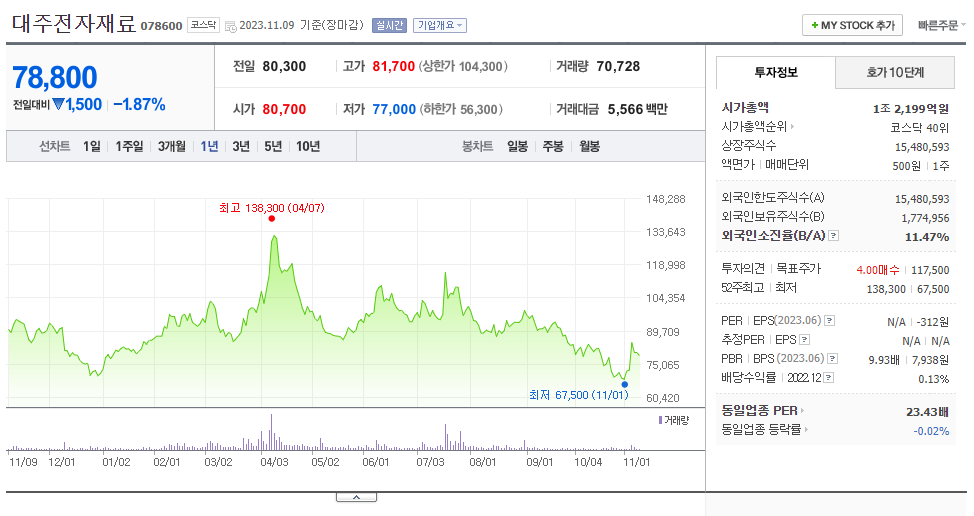Click the 액면가 value 500원
The image size is (974, 516).
(x=906, y=166)
